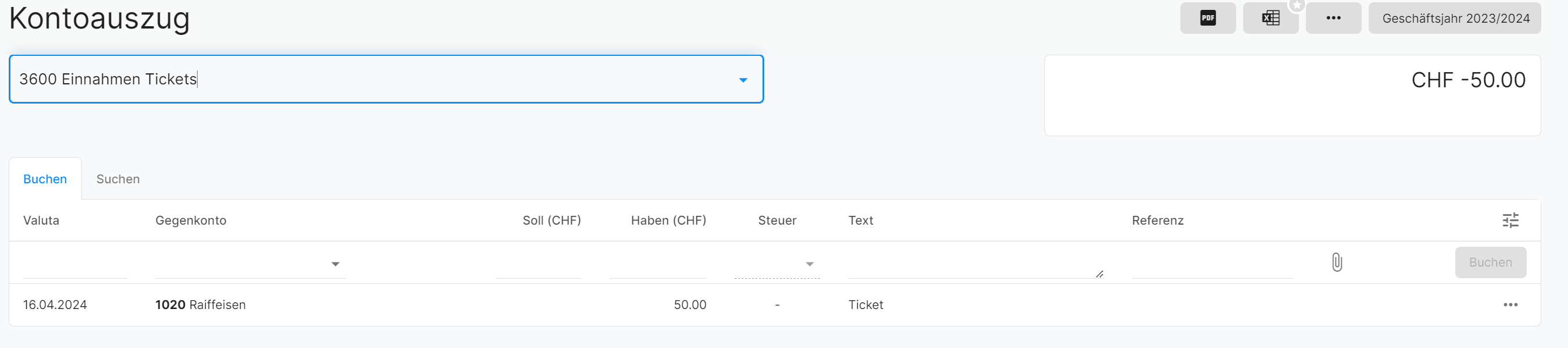This screenshot has width=1568, height=348.
Task: Switch to the Suchen tab
Action: (118, 179)
